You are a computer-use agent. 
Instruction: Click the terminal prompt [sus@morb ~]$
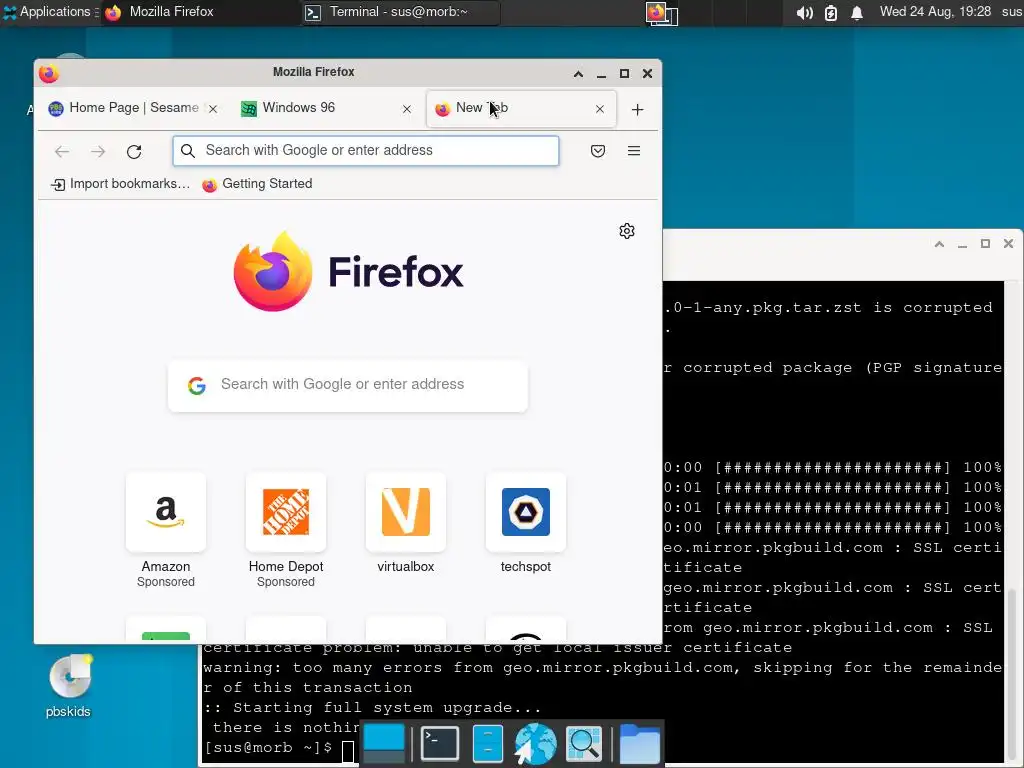pos(268,748)
